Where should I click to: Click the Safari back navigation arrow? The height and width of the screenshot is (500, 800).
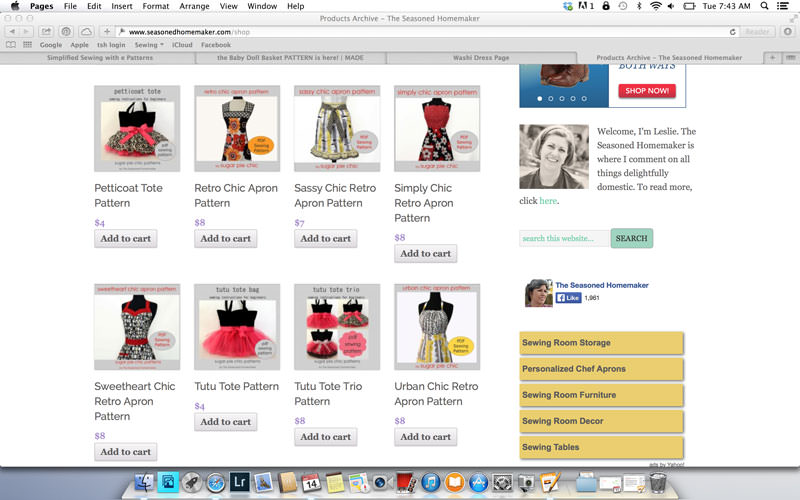12,32
